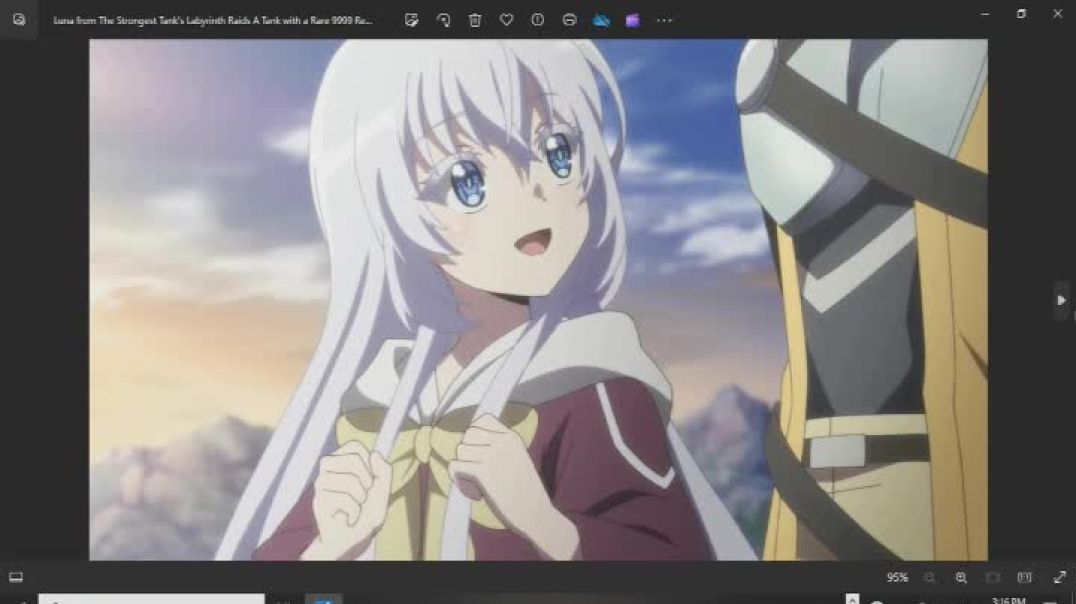The height and width of the screenshot is (604, 1076).
Task: Click the 3:16 PM taskbar clock
Action: tap(1008, 601)
